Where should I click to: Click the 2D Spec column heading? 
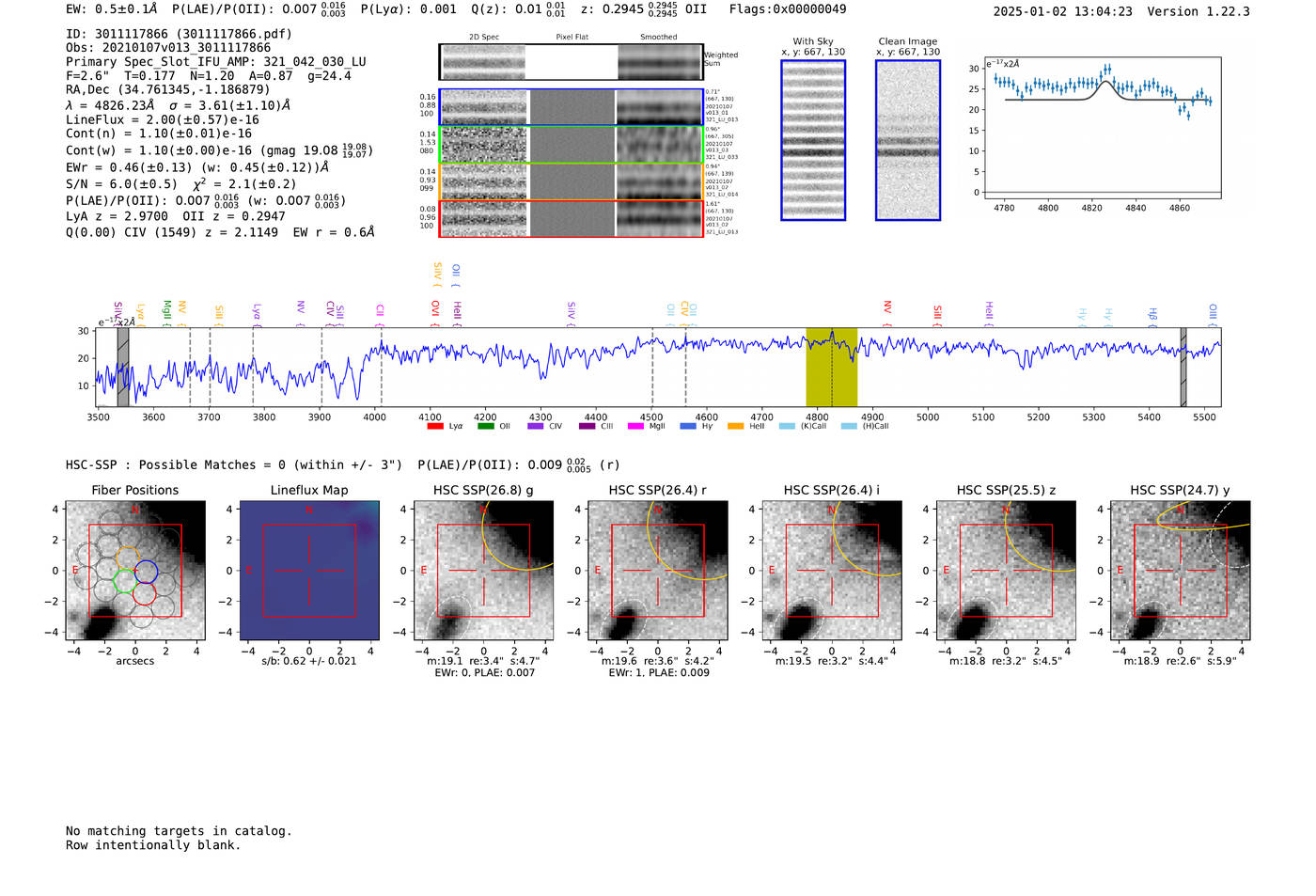(484, 38)
